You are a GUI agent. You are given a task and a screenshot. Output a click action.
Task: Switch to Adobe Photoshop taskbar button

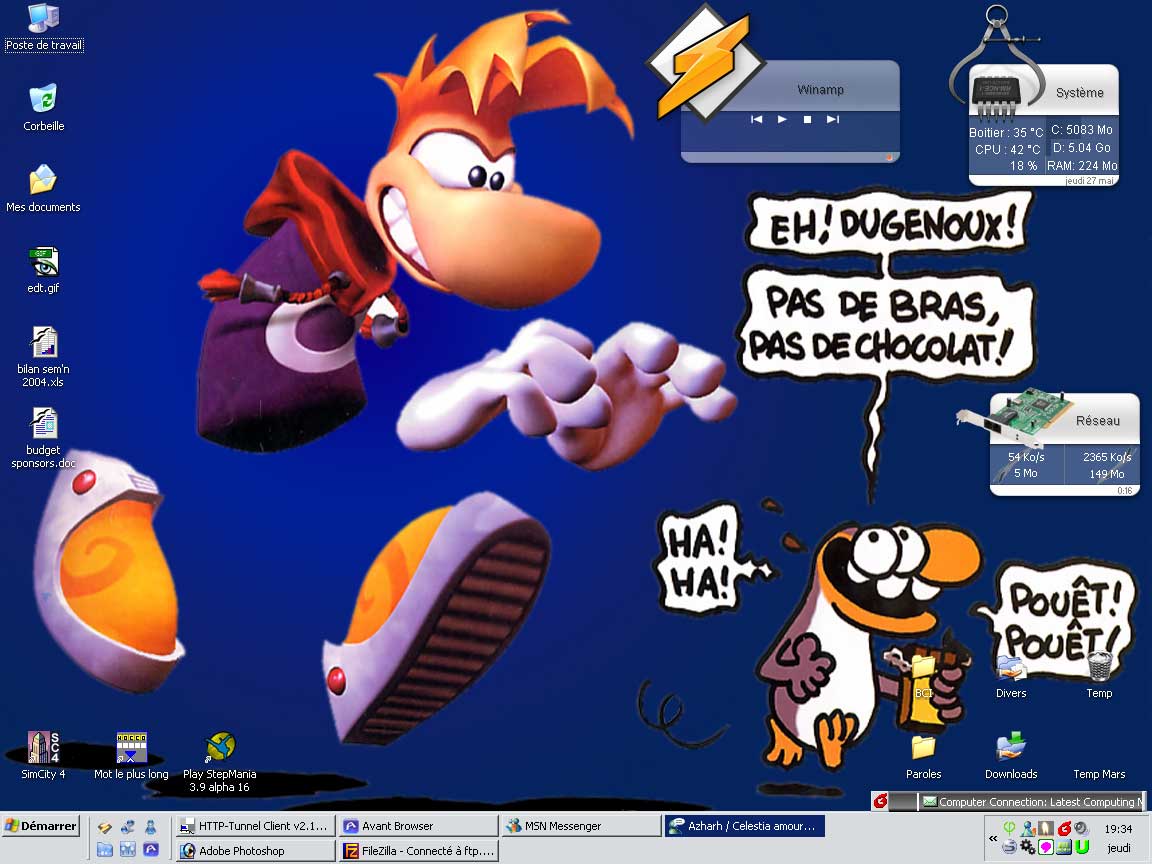(x=256, y=851)
